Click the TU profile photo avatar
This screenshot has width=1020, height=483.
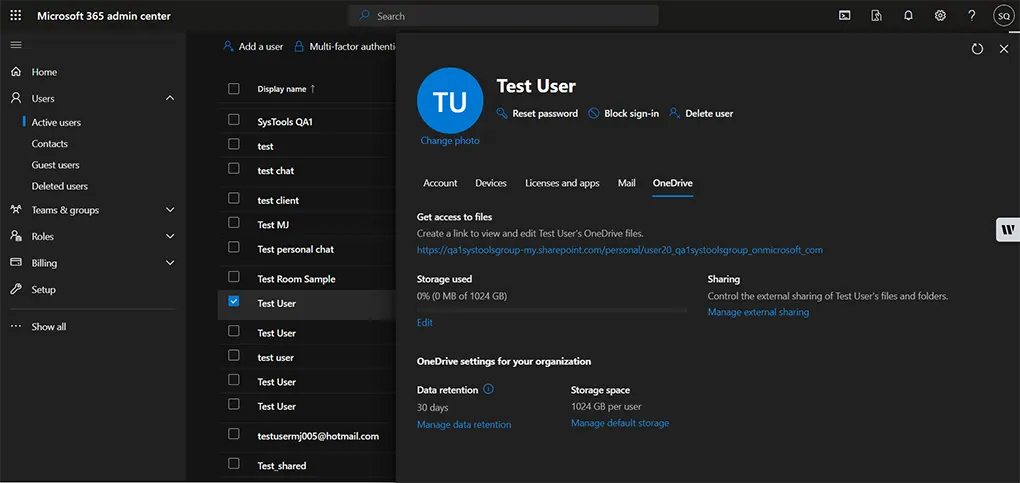450,101
